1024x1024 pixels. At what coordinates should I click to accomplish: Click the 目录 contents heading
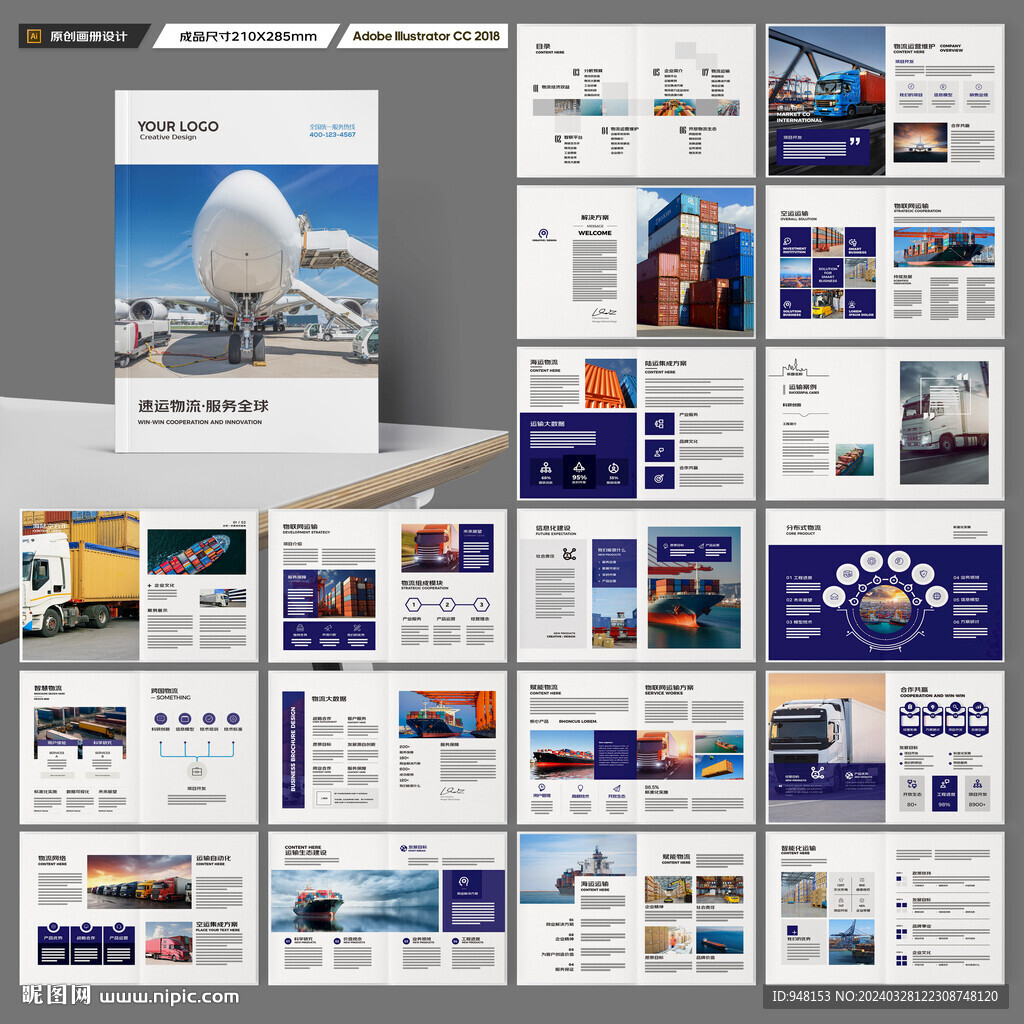[543, 46]
